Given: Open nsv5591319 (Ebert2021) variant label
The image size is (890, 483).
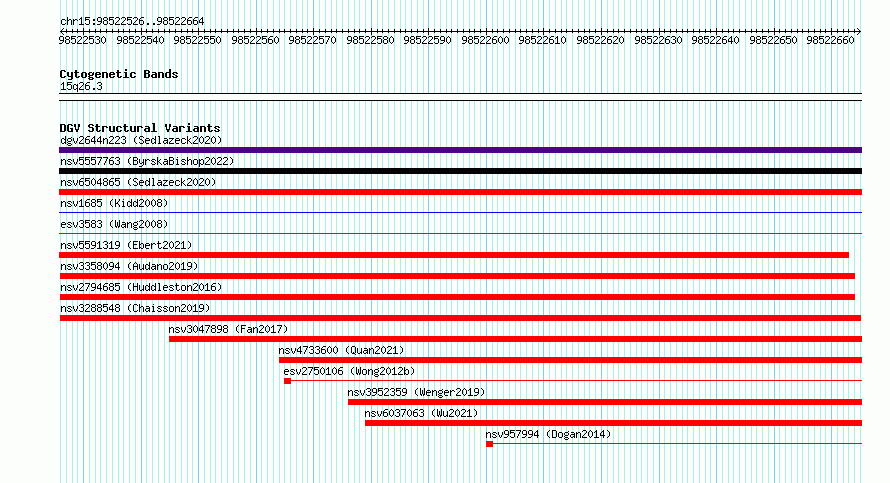Looking at the screenshot, I should 126,245.
